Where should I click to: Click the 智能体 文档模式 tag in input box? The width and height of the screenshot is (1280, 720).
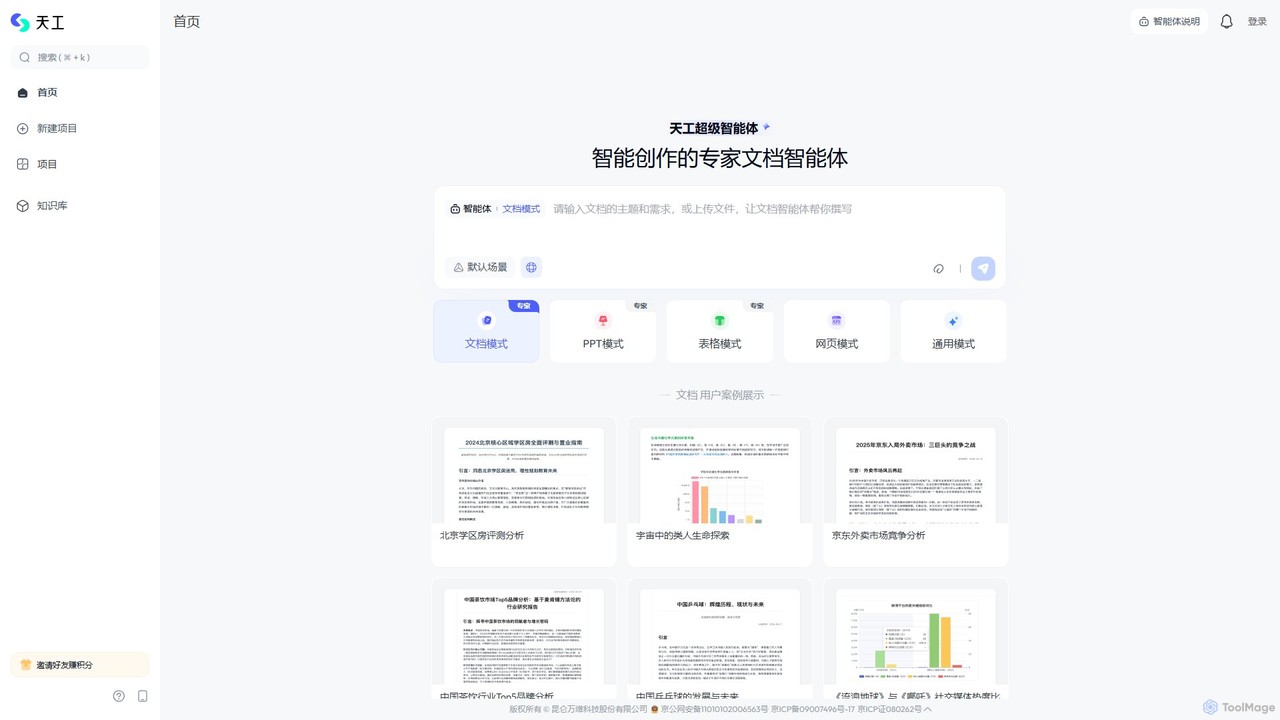tap(495, 209)
